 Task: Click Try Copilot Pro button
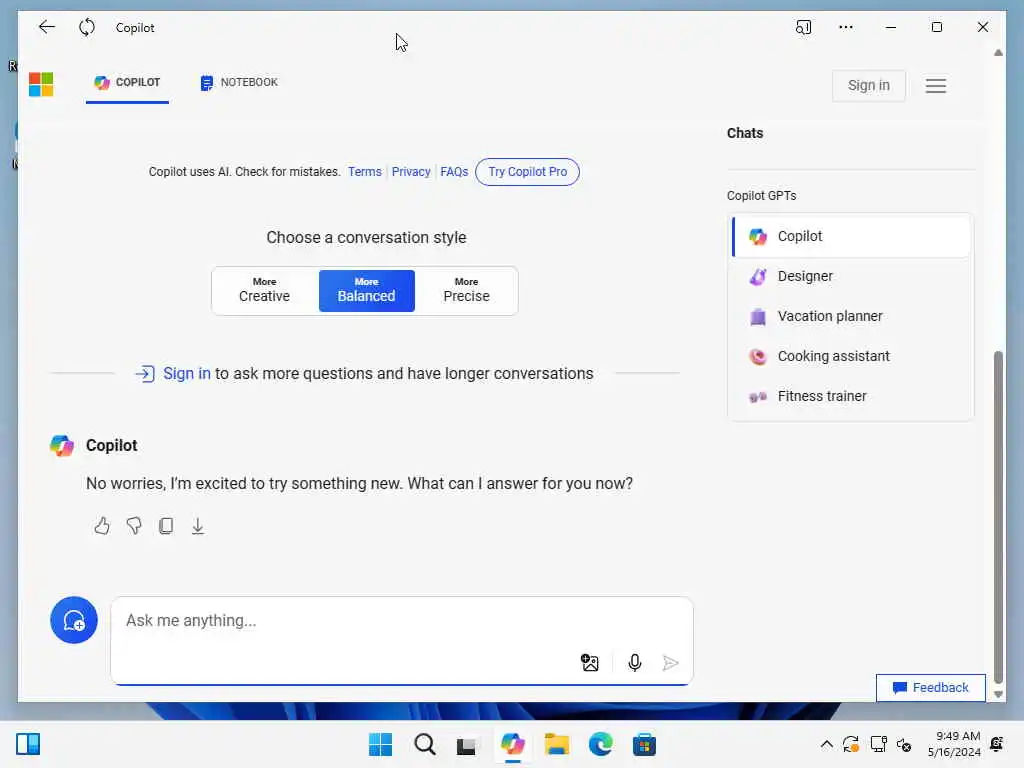pos(528,172)
